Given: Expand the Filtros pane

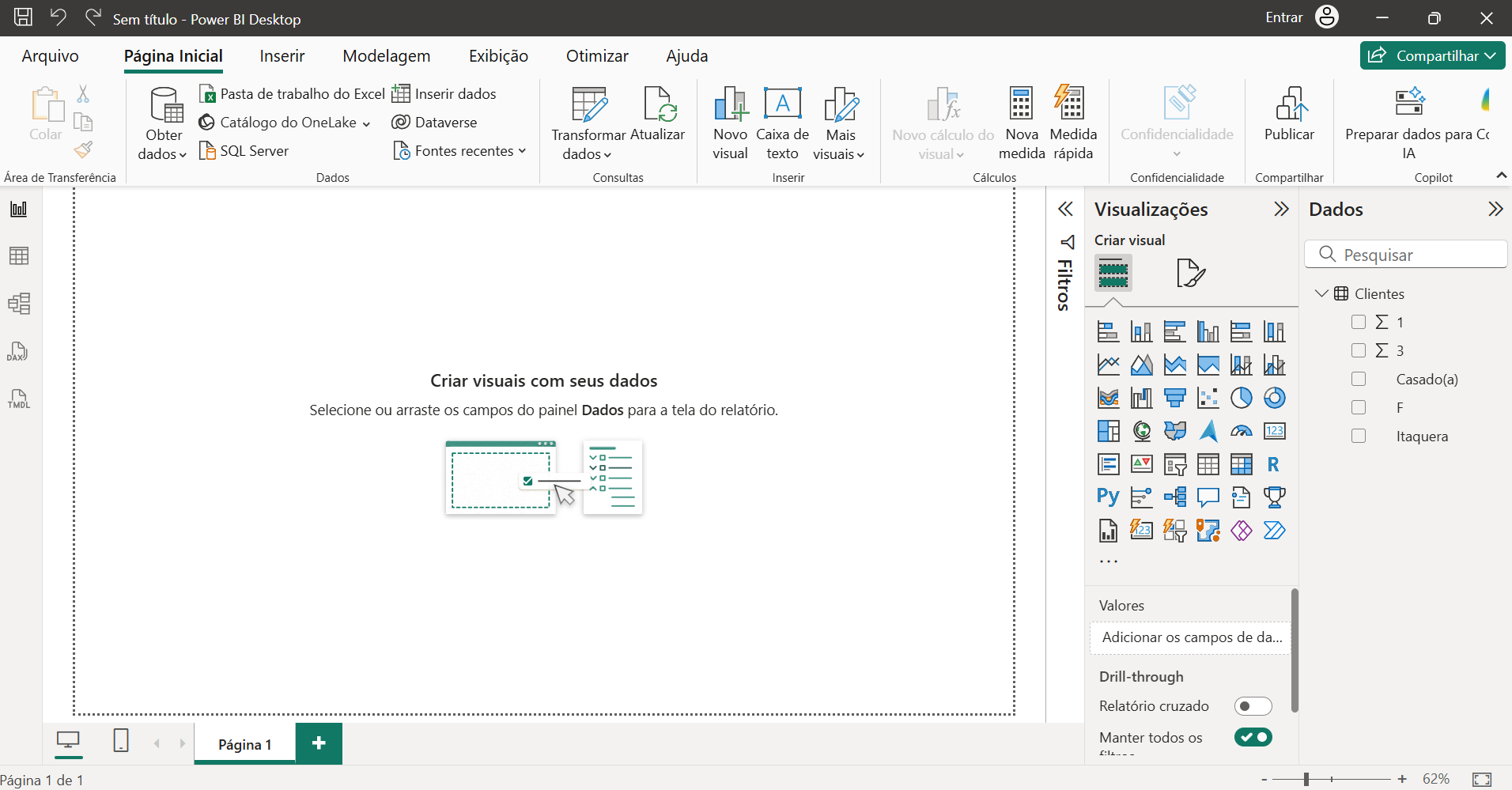Looking at the screenshot, I should pyautogui.click(x=1065, y=209).
